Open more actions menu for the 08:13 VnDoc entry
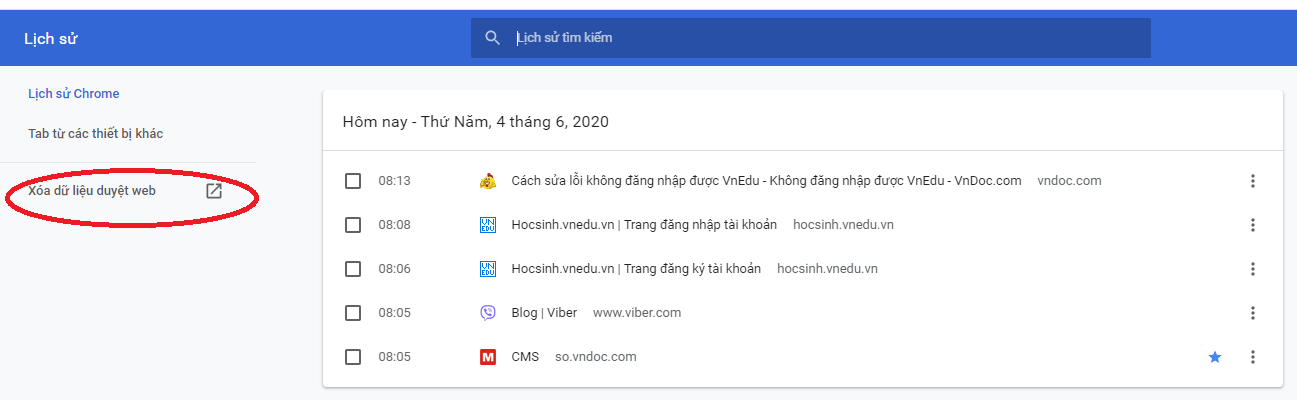The height and width of the screenshot is (400, 1297). [1252, 181]
